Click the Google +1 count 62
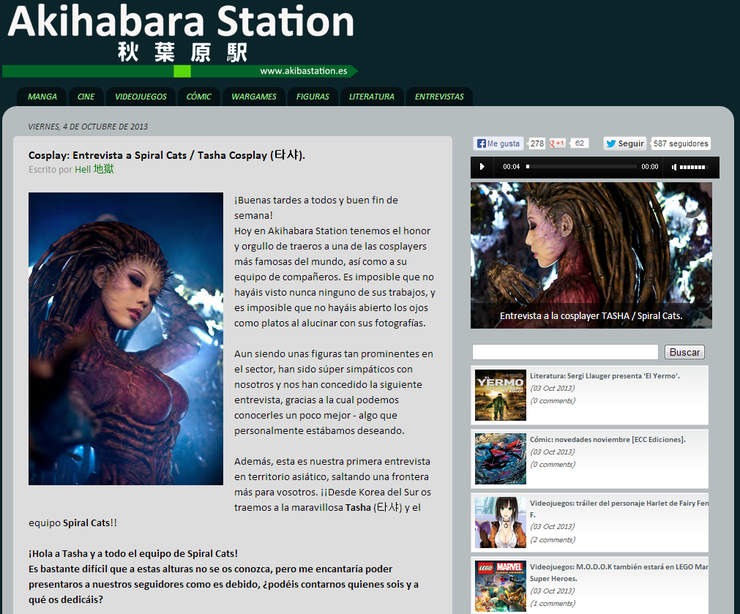 pyautogui.click(x=580, y=143)
